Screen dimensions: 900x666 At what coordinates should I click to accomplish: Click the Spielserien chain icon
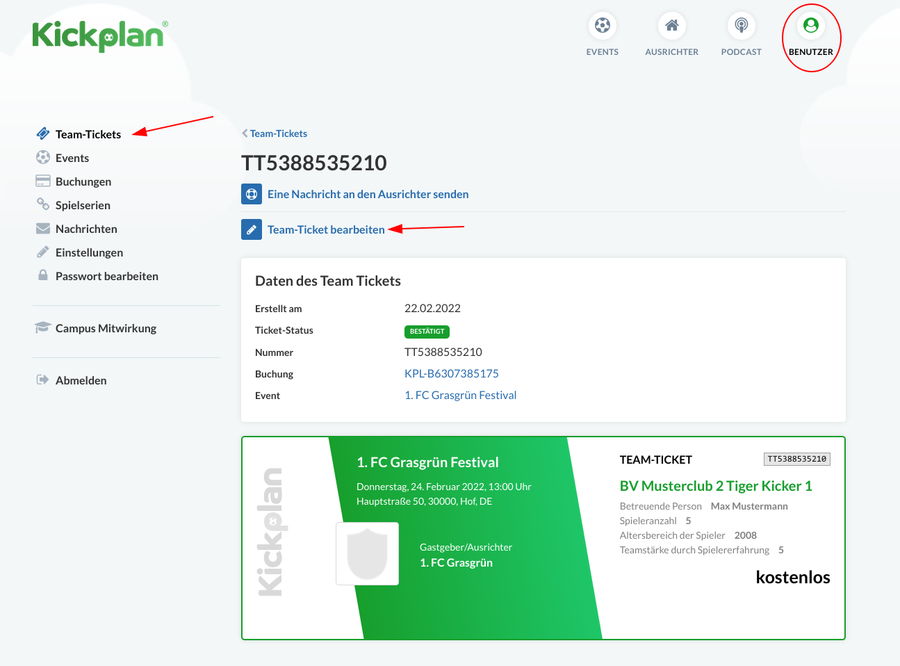(x=43, y=204)
